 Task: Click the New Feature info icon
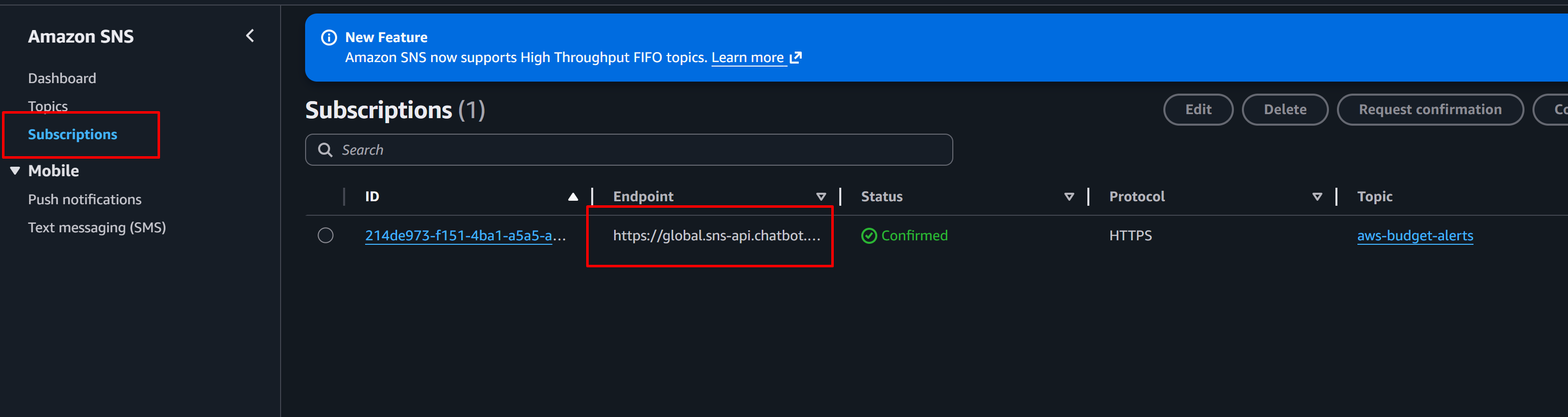(x=329, y=38)
